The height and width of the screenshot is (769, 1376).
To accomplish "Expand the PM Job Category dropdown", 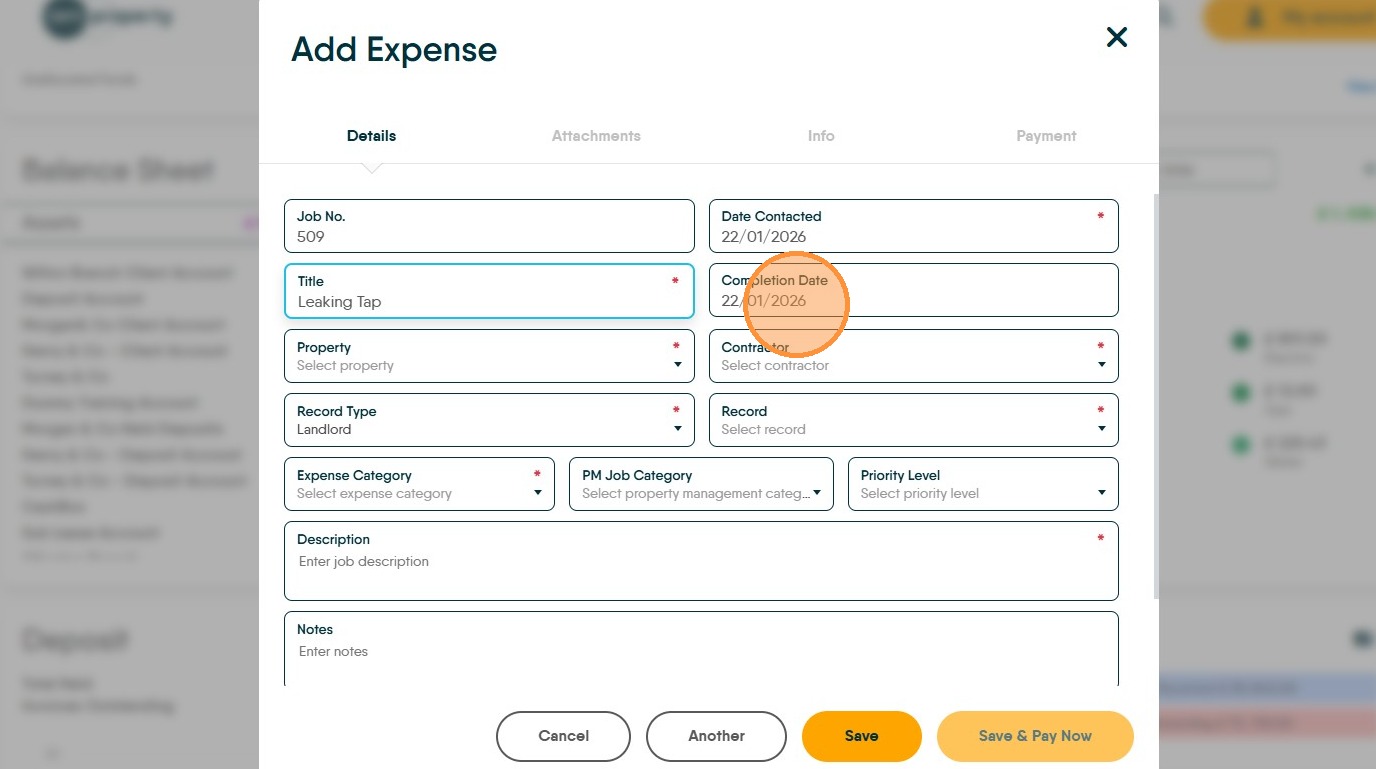I will [701, 485].
